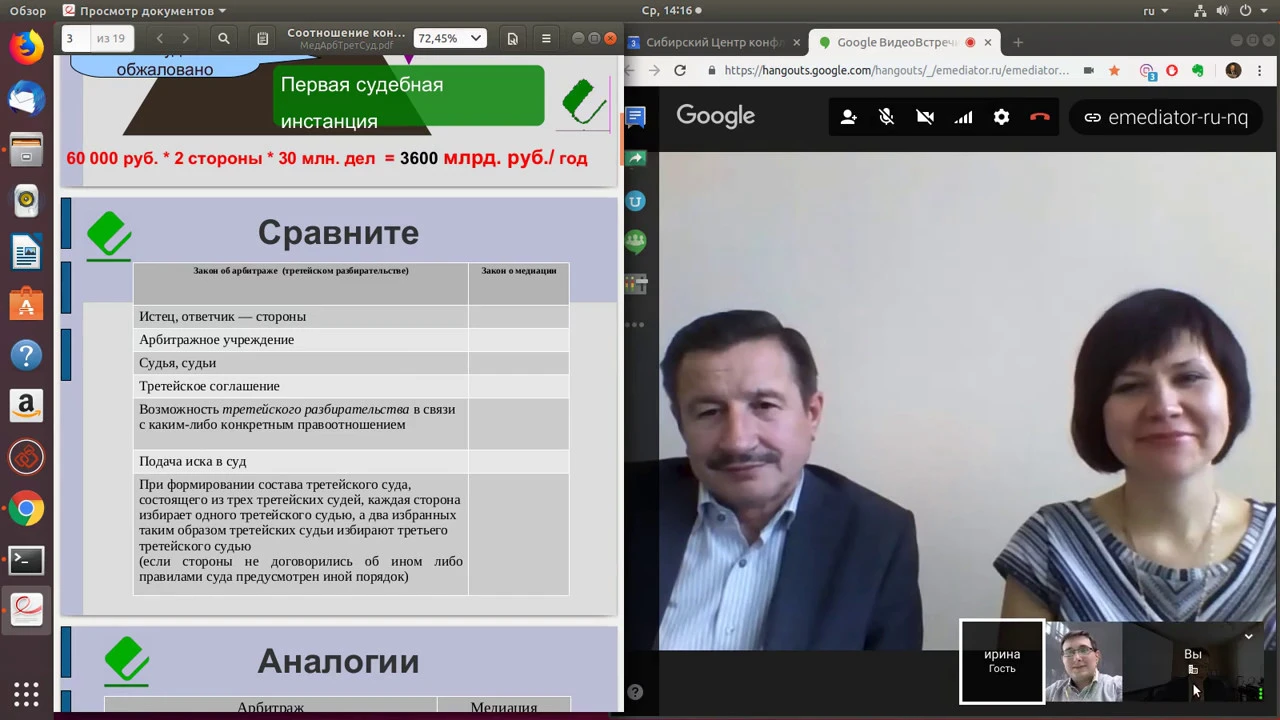The image size is (1280, 720).
Task: Open the Opera-like red extension icon
Action: 1172,70
